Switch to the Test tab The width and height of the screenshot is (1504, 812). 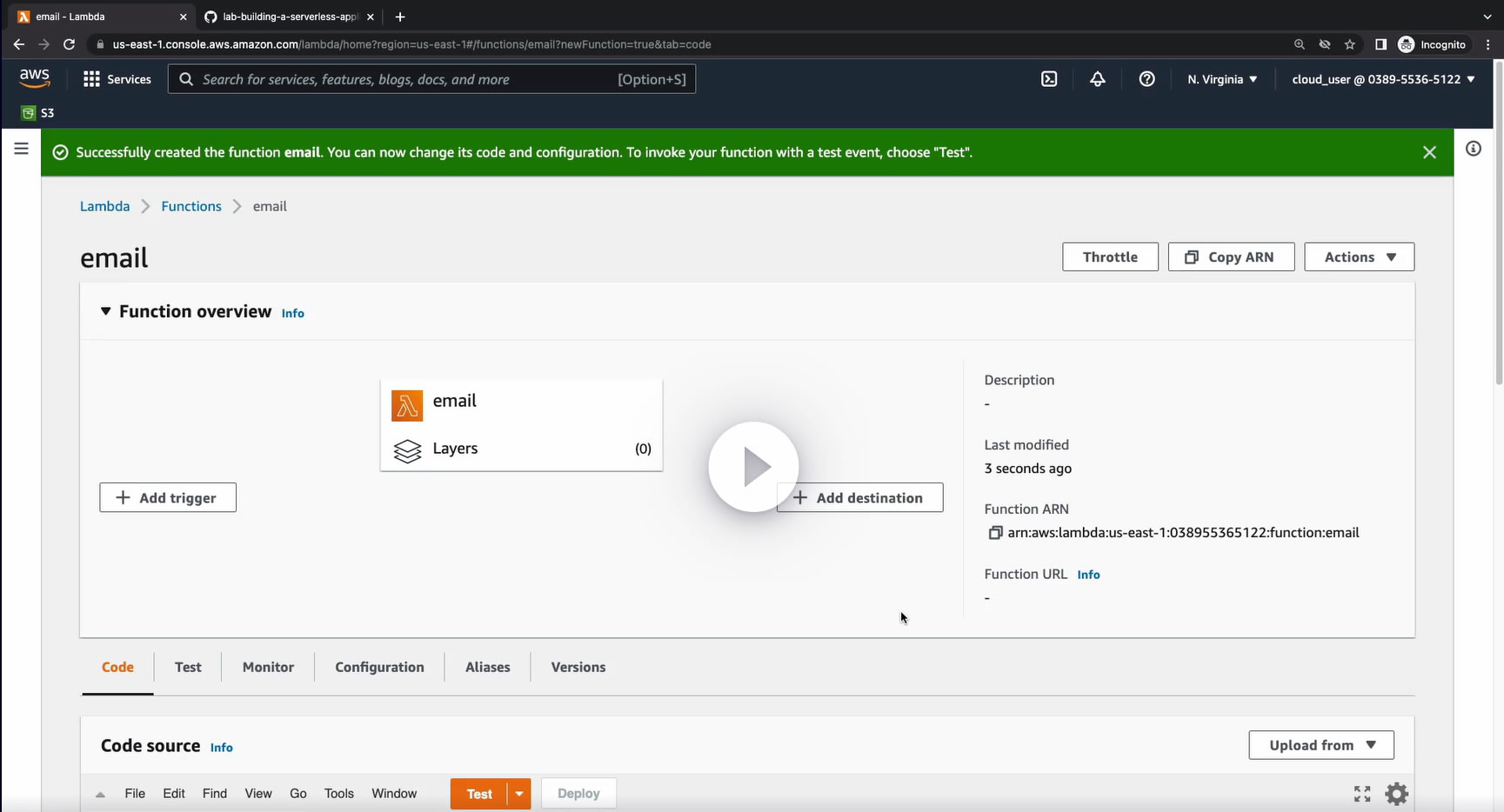188,668
